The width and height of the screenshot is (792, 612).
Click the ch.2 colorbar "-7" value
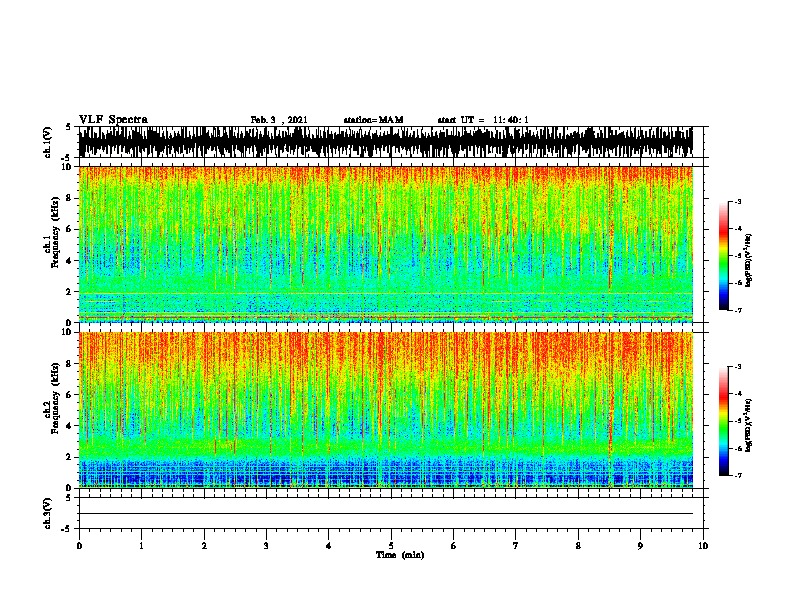[738, 475]
